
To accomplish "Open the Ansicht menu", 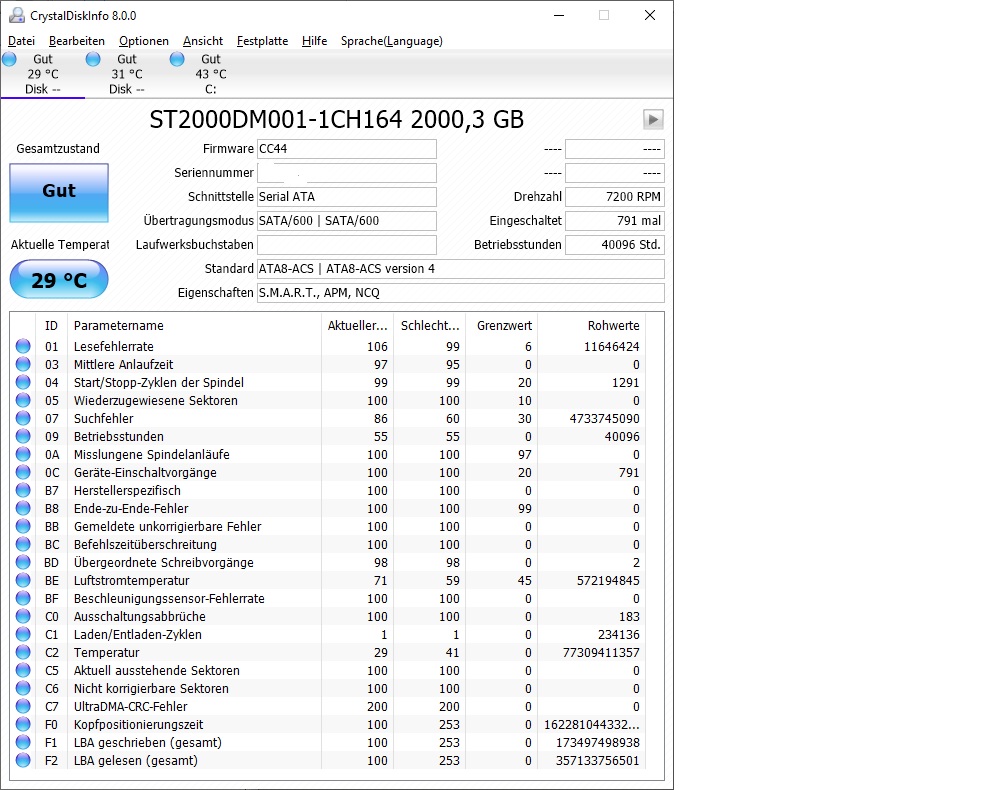I will (x=202, y=41).
